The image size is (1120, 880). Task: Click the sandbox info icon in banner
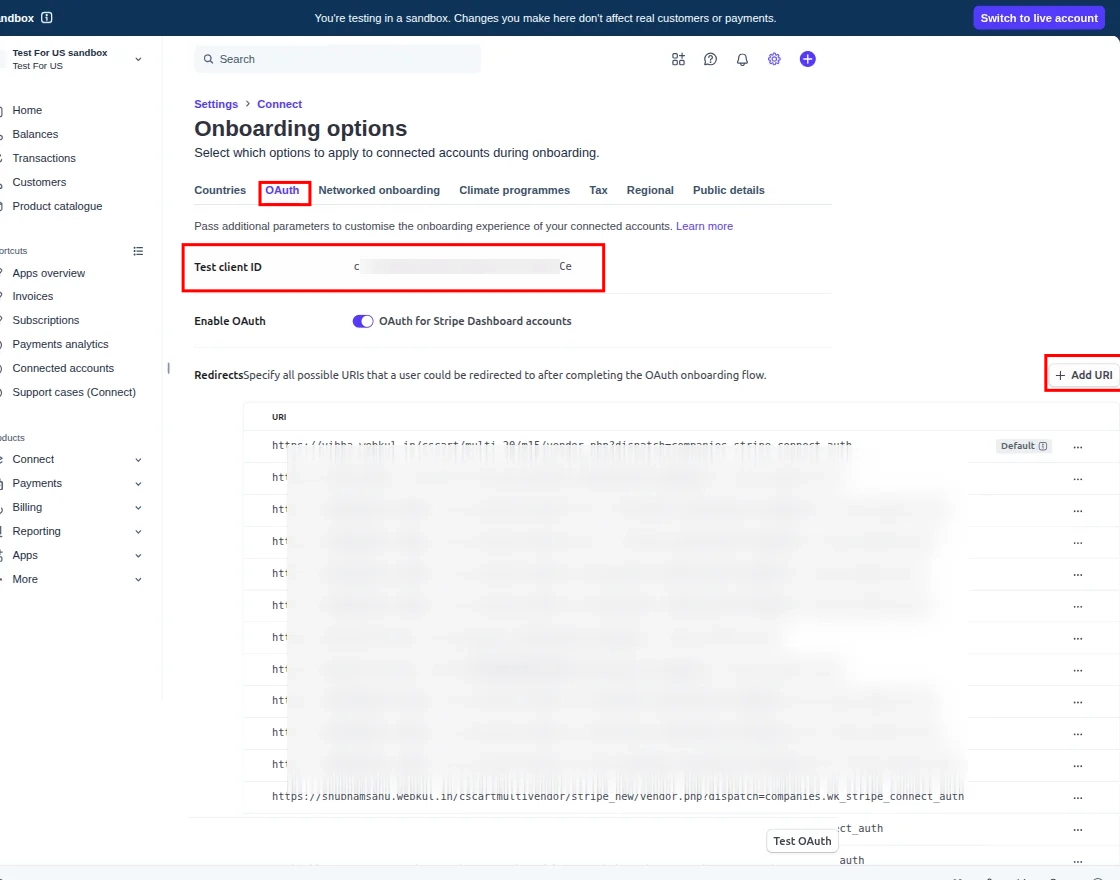click(x=46, y=18)
